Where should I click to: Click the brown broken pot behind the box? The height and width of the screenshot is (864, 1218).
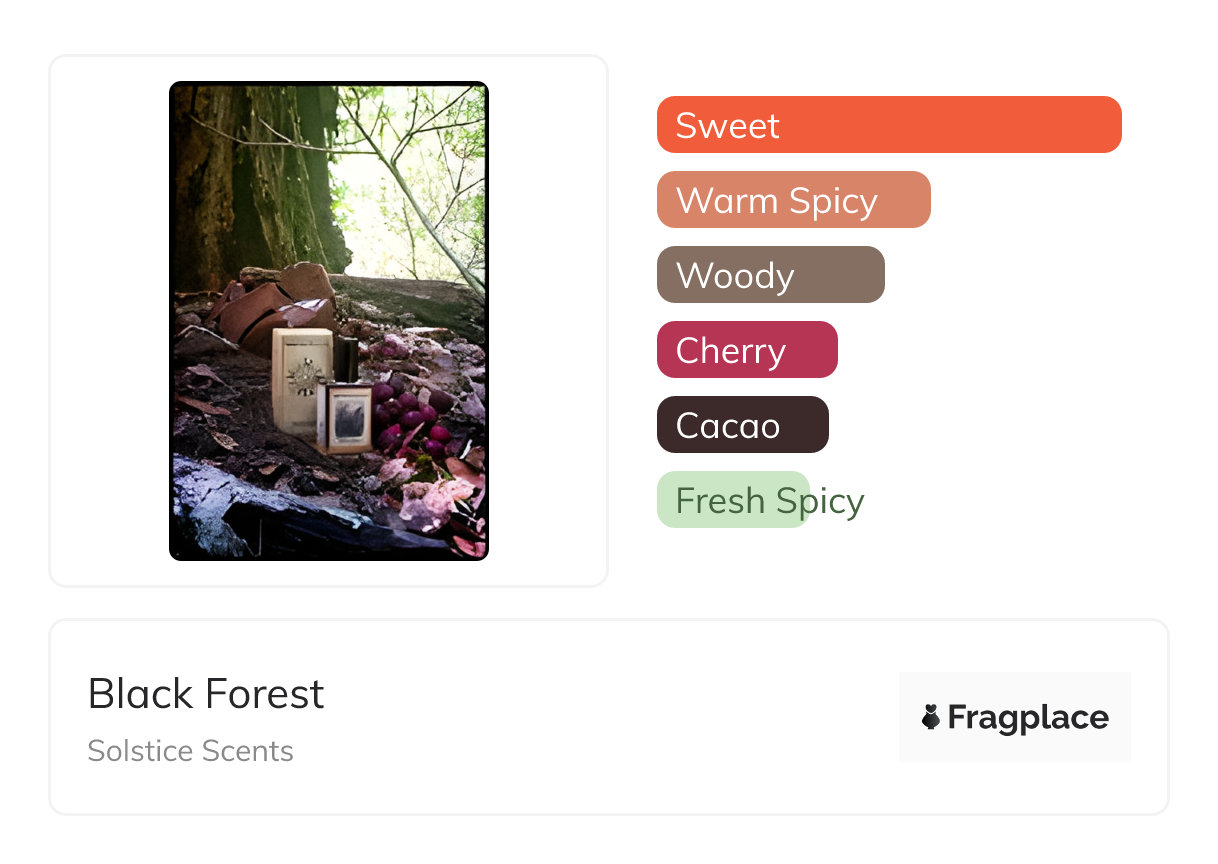[x=262, y=305]
